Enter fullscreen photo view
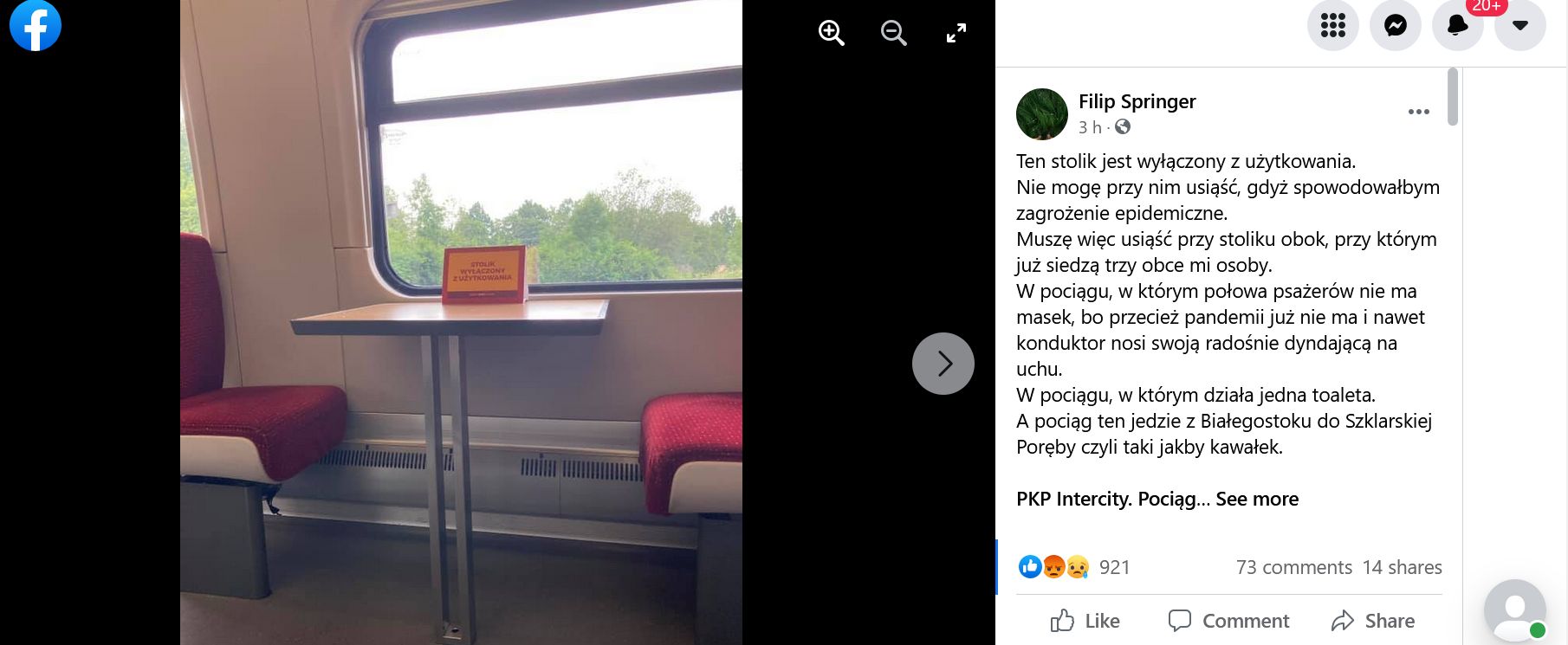The height and width of the screenshot is (645, 1568). [x=956, y=34]
